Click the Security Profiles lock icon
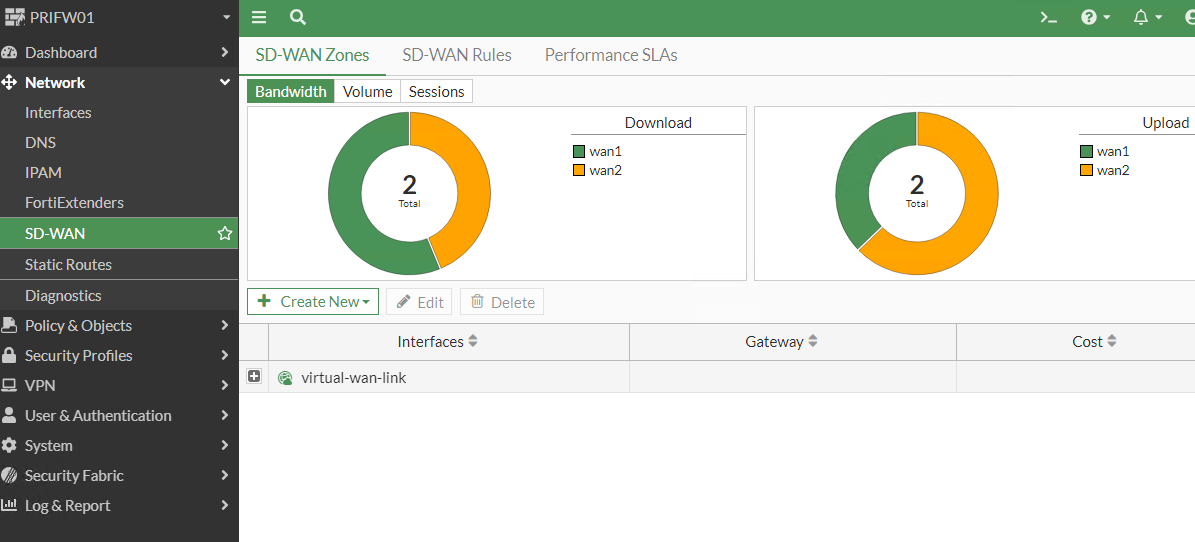1195x542 pixels. point(9,355)
